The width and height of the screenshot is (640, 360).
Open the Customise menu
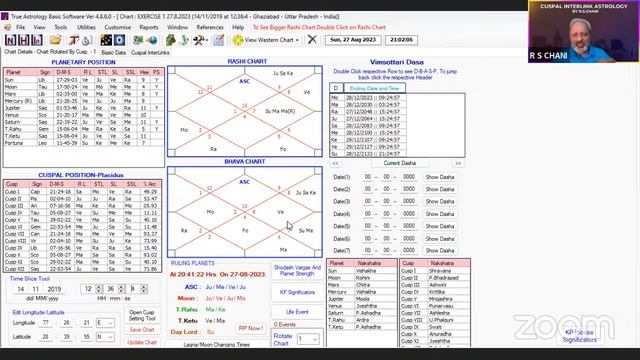pyautogui.click(x=118, y=27)
